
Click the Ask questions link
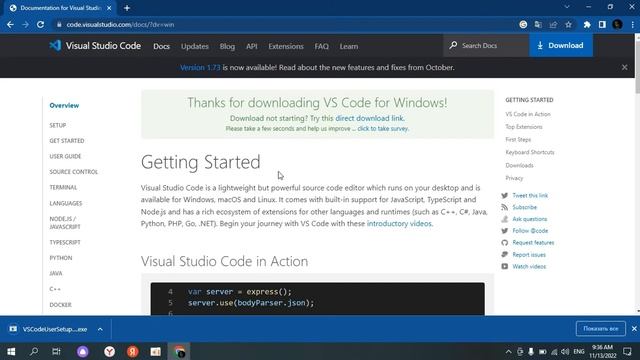point(529,219)
